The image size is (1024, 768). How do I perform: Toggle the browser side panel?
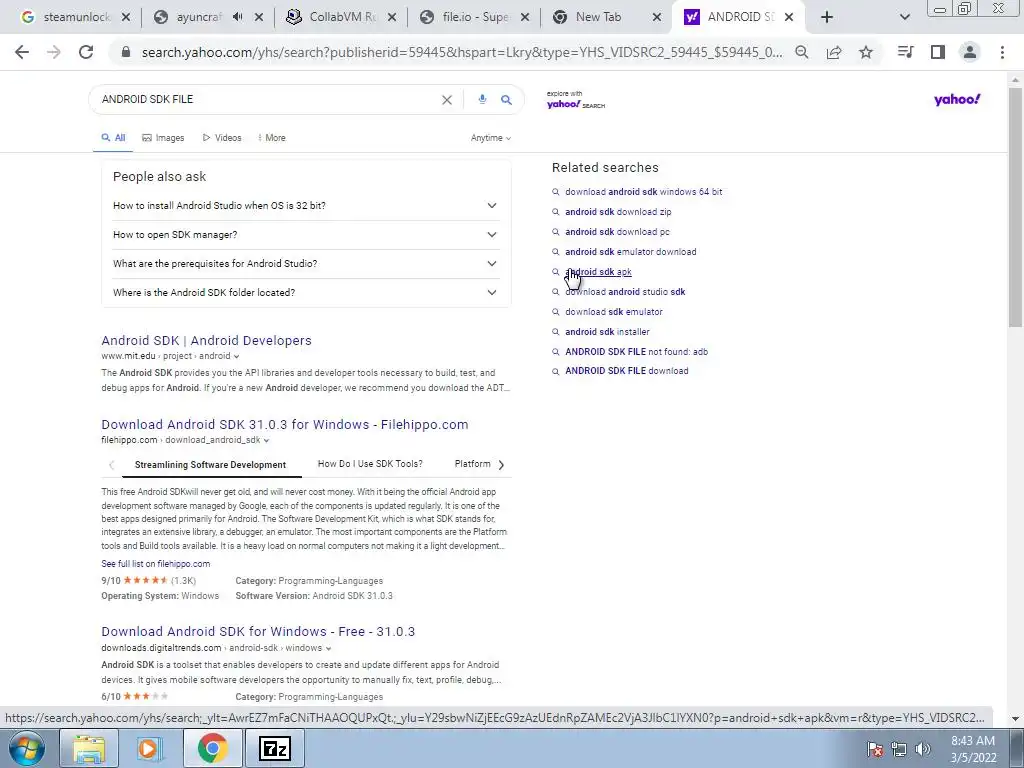coord(938,52)
